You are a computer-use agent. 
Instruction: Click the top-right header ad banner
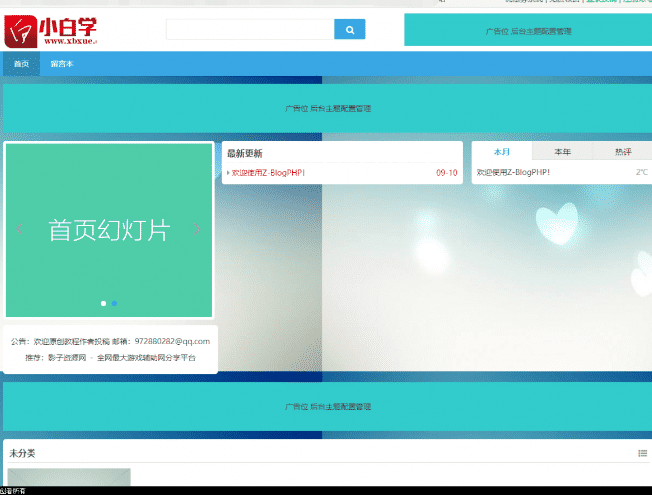click(x=527, y=30)
